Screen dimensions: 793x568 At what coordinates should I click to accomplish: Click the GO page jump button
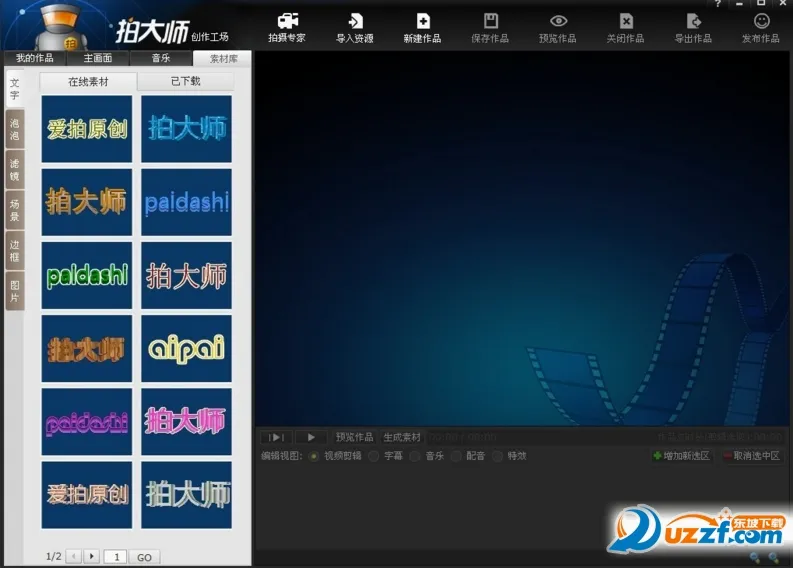click(x=144, y=557)
